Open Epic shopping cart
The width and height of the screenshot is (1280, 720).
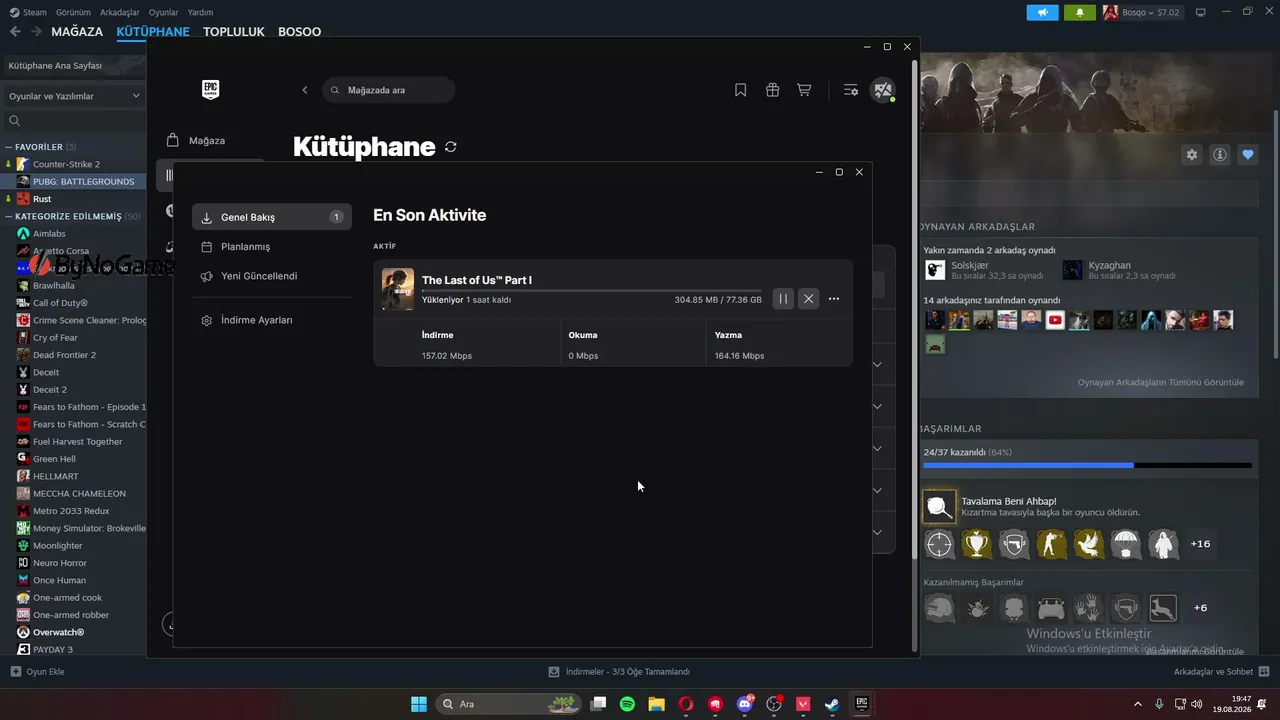[804, 90]
